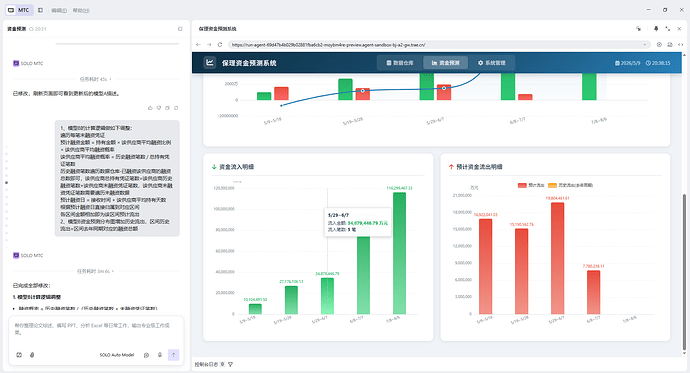This screenshot has width=690, height=373.
Task: Select the MTC mode button in title bar
Action: (18, 10)
